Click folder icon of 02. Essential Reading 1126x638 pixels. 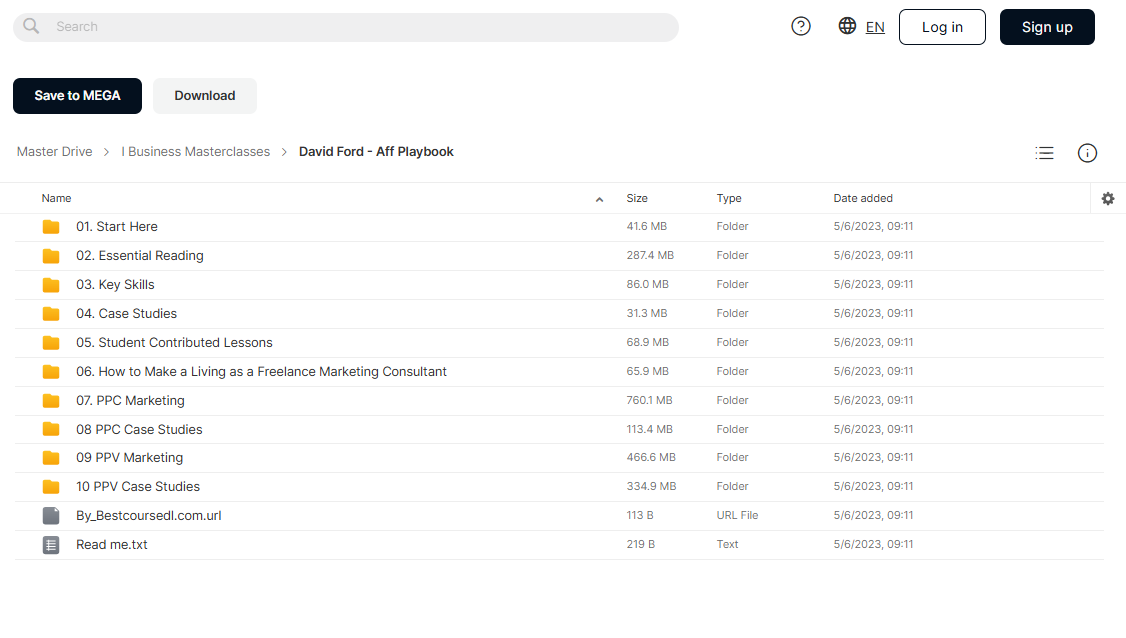click(51, 256)
